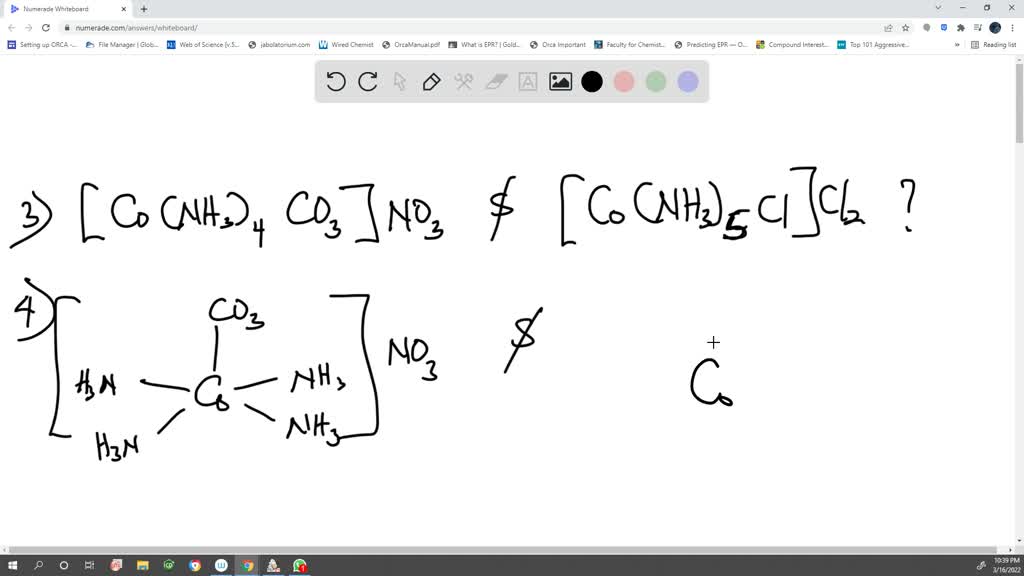
Task: Open the text insertion tool
Action: coord(525,82)
